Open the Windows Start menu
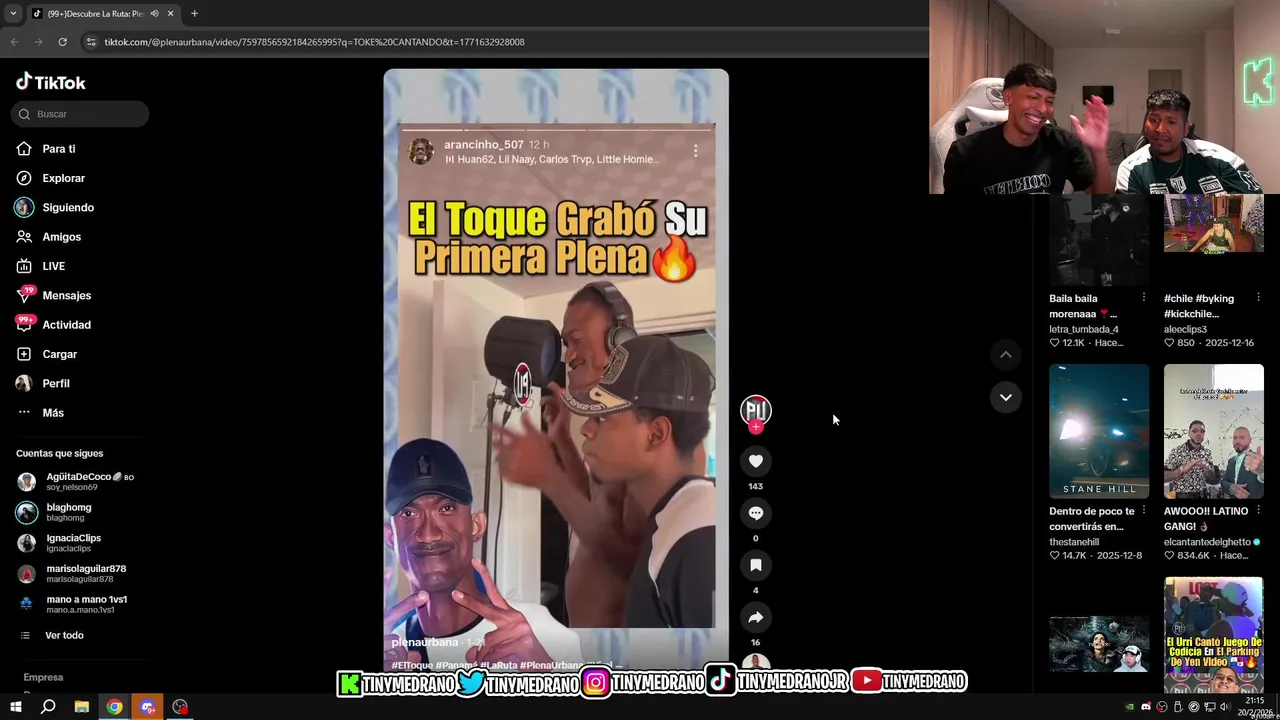The image size is (1280, 720). pyautogui.click(x=15, y=707)
